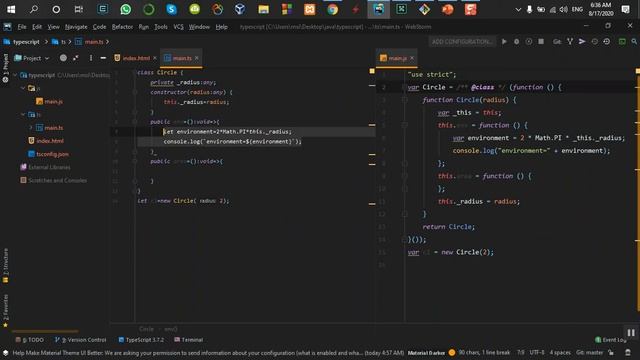Click the tool windows quick access icon at bottom-left corner
This screenshot has height=360, width=640.
[x=5, y=352]
